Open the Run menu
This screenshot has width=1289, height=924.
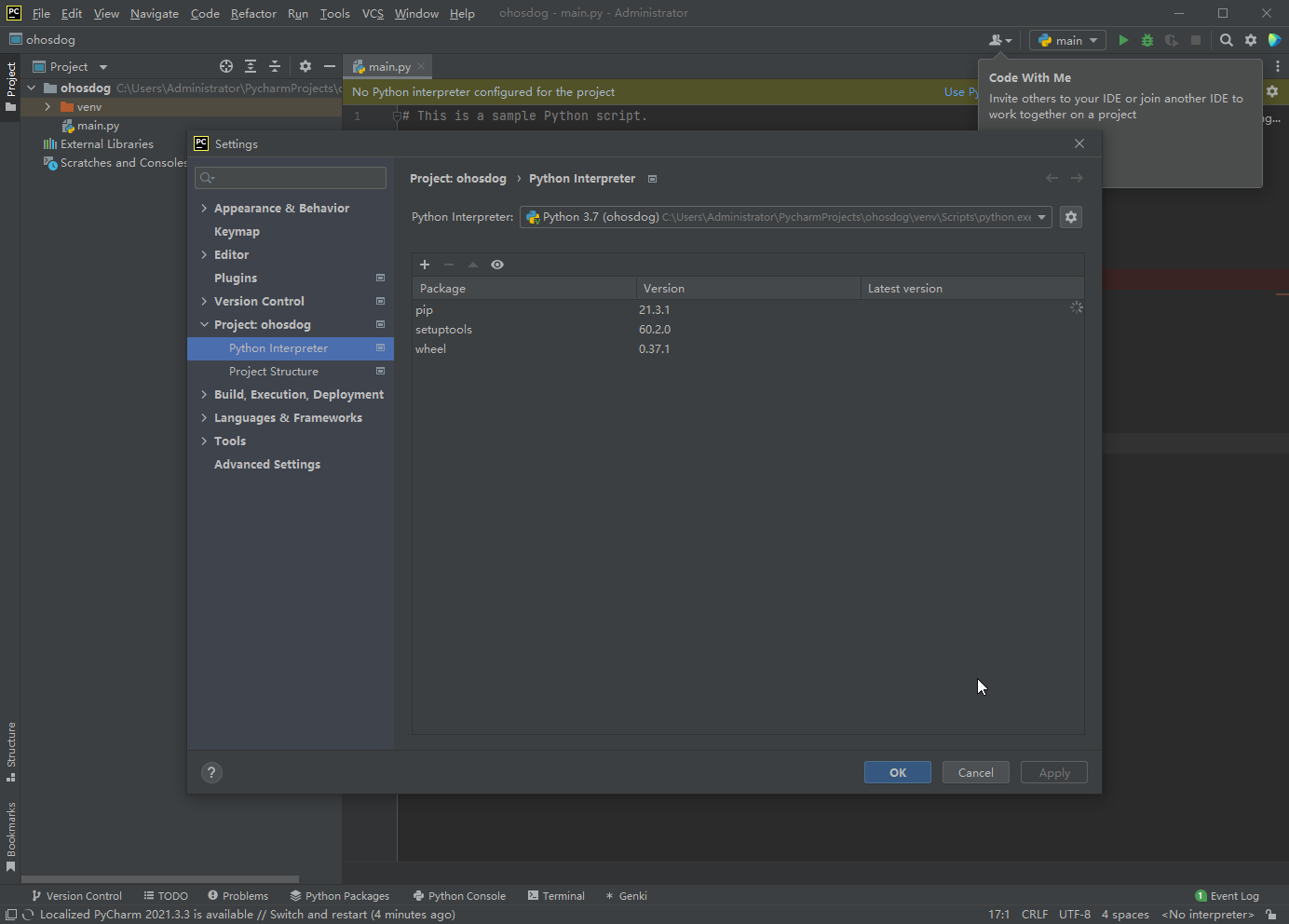(298, 13)
